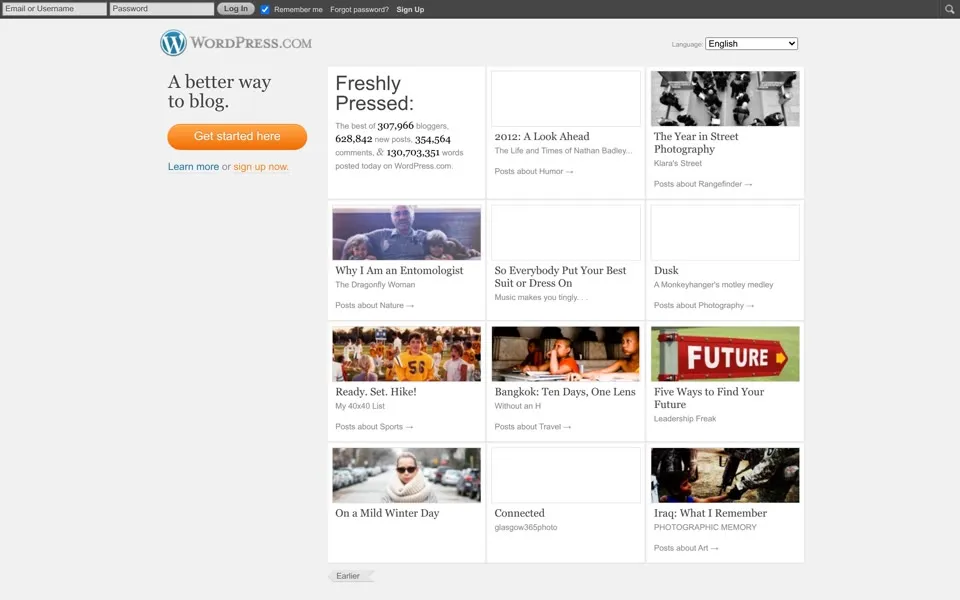Visit My 40x40 List blog
960x600 pixels.
pos(360,406)
